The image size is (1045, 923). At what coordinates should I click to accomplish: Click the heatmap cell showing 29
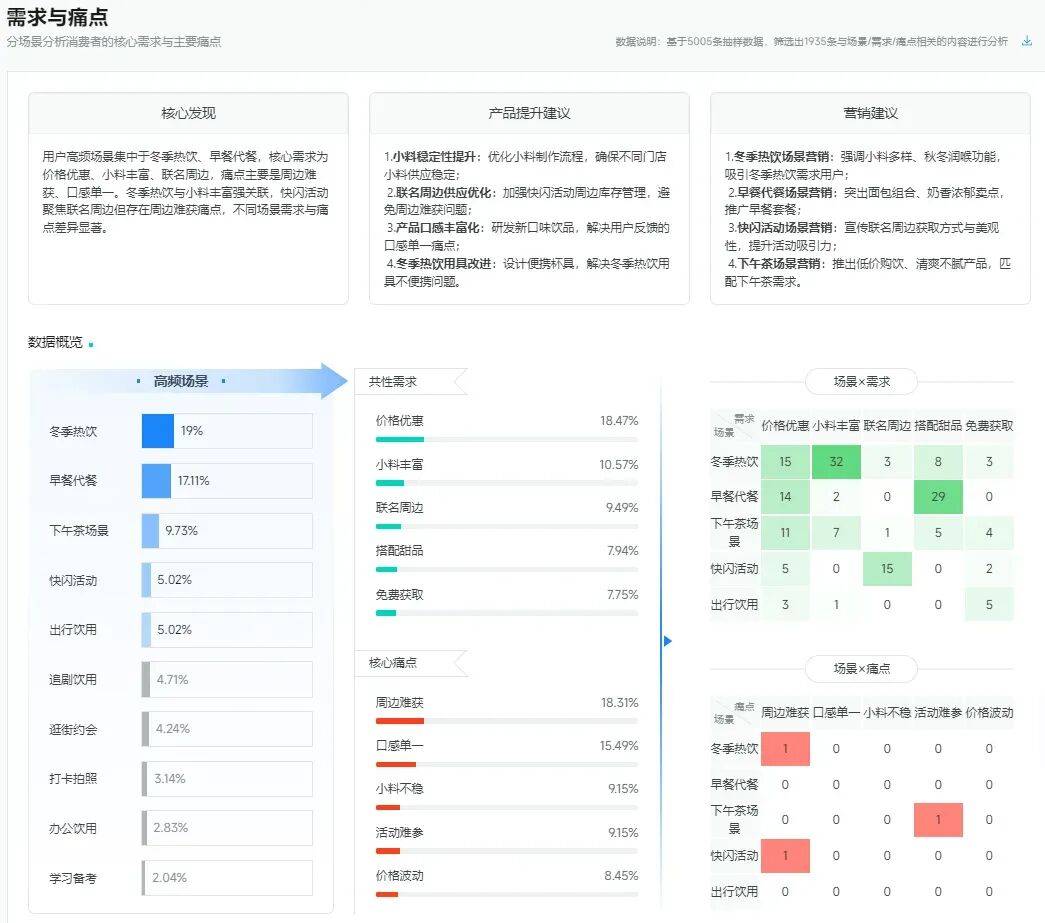click(x=938, y=497)
